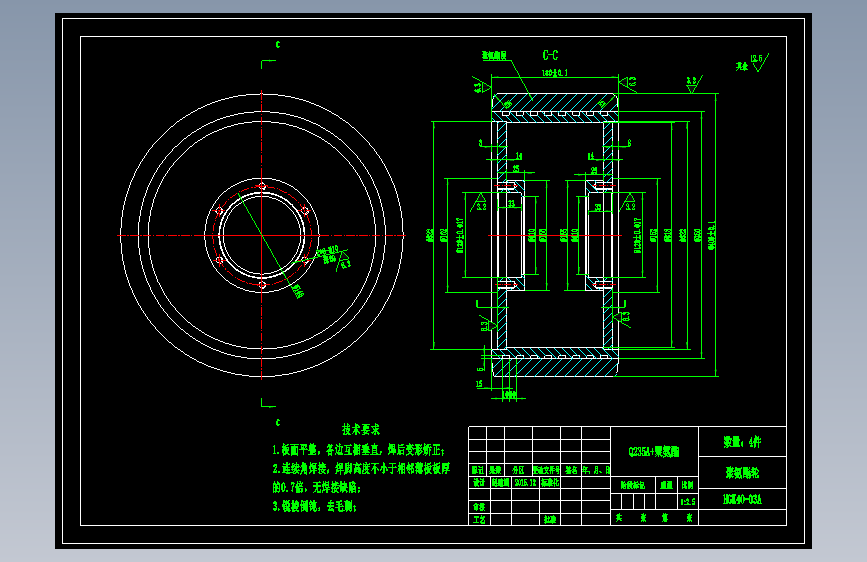Click the 比例 header cell

687,485
